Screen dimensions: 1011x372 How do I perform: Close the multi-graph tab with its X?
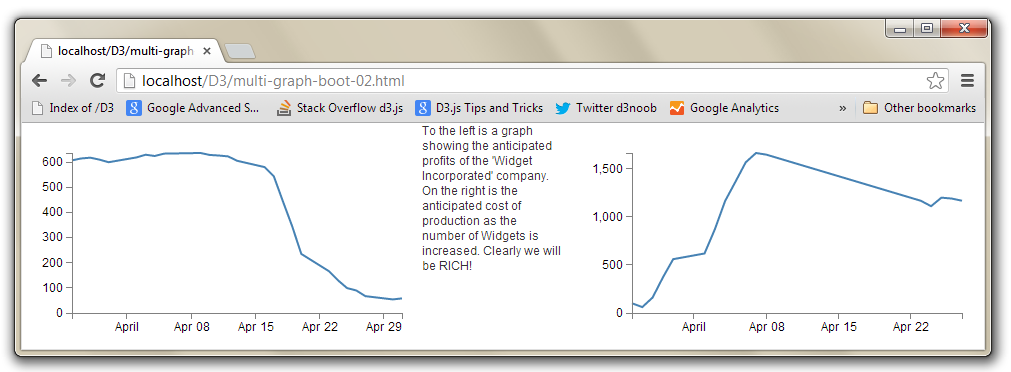[x=207, y=52]
